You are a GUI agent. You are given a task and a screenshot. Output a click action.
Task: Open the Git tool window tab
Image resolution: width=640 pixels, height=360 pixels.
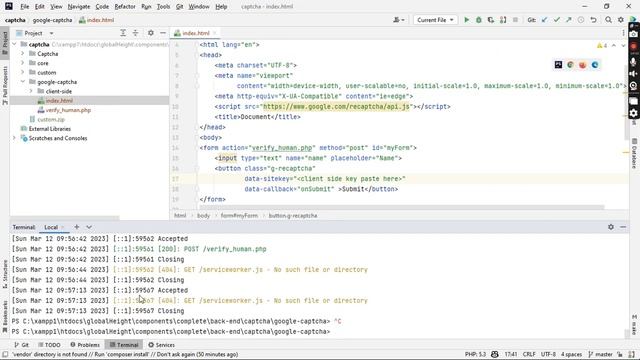pos(21,344)
